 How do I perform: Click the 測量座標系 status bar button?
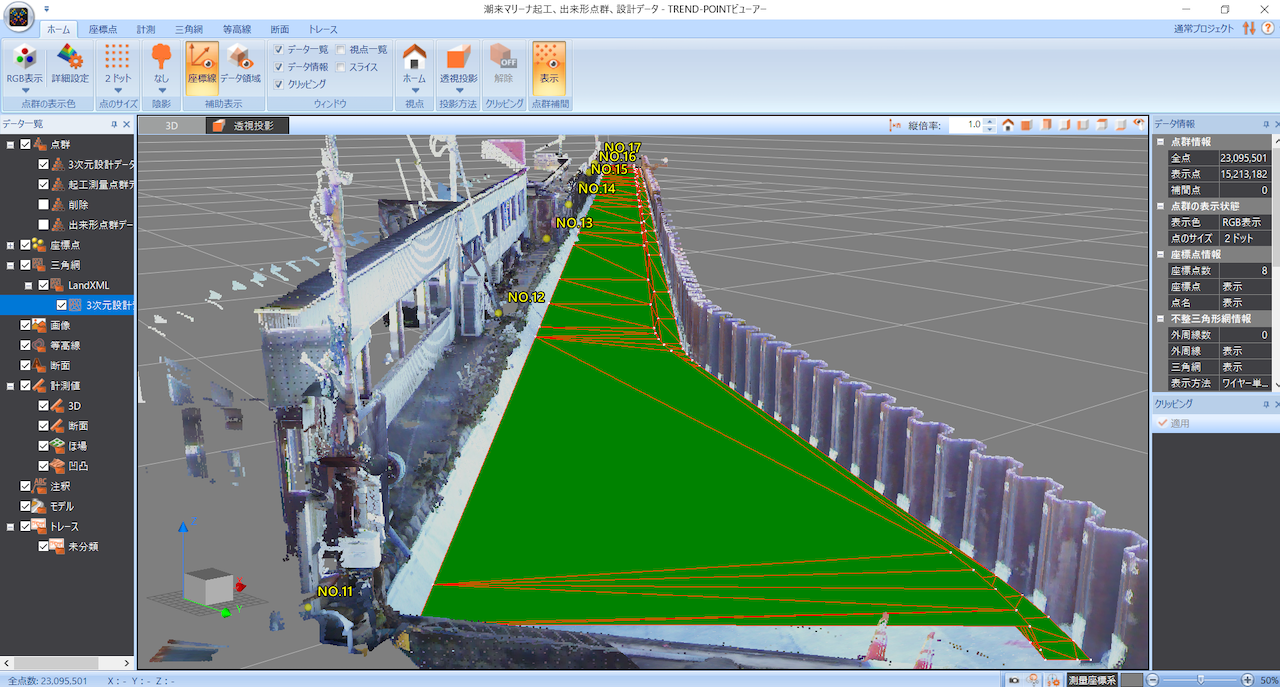coord(1091,680)
